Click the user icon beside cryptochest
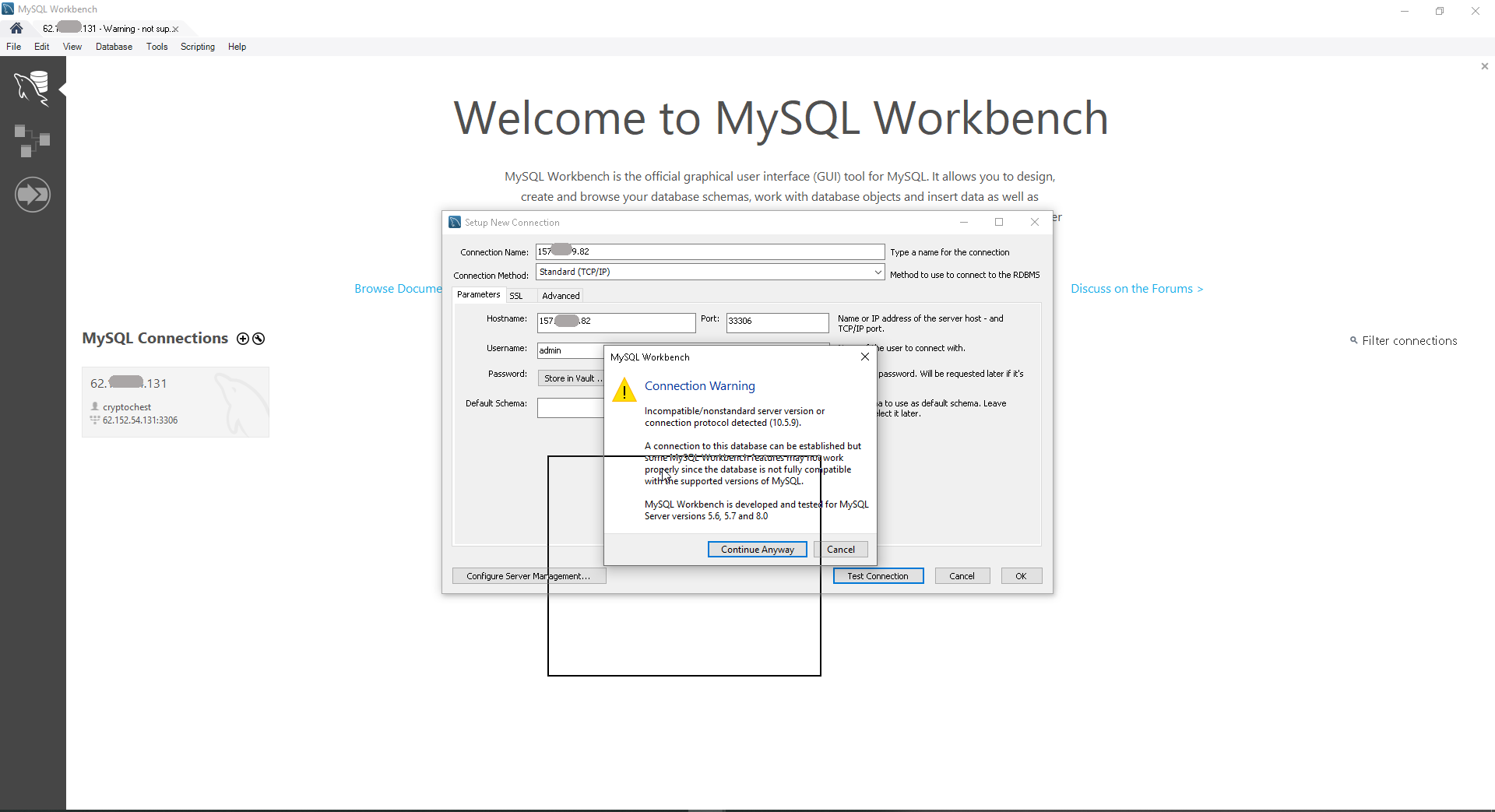The height and width of the screenshot is (812, 1495). [95, 406]
